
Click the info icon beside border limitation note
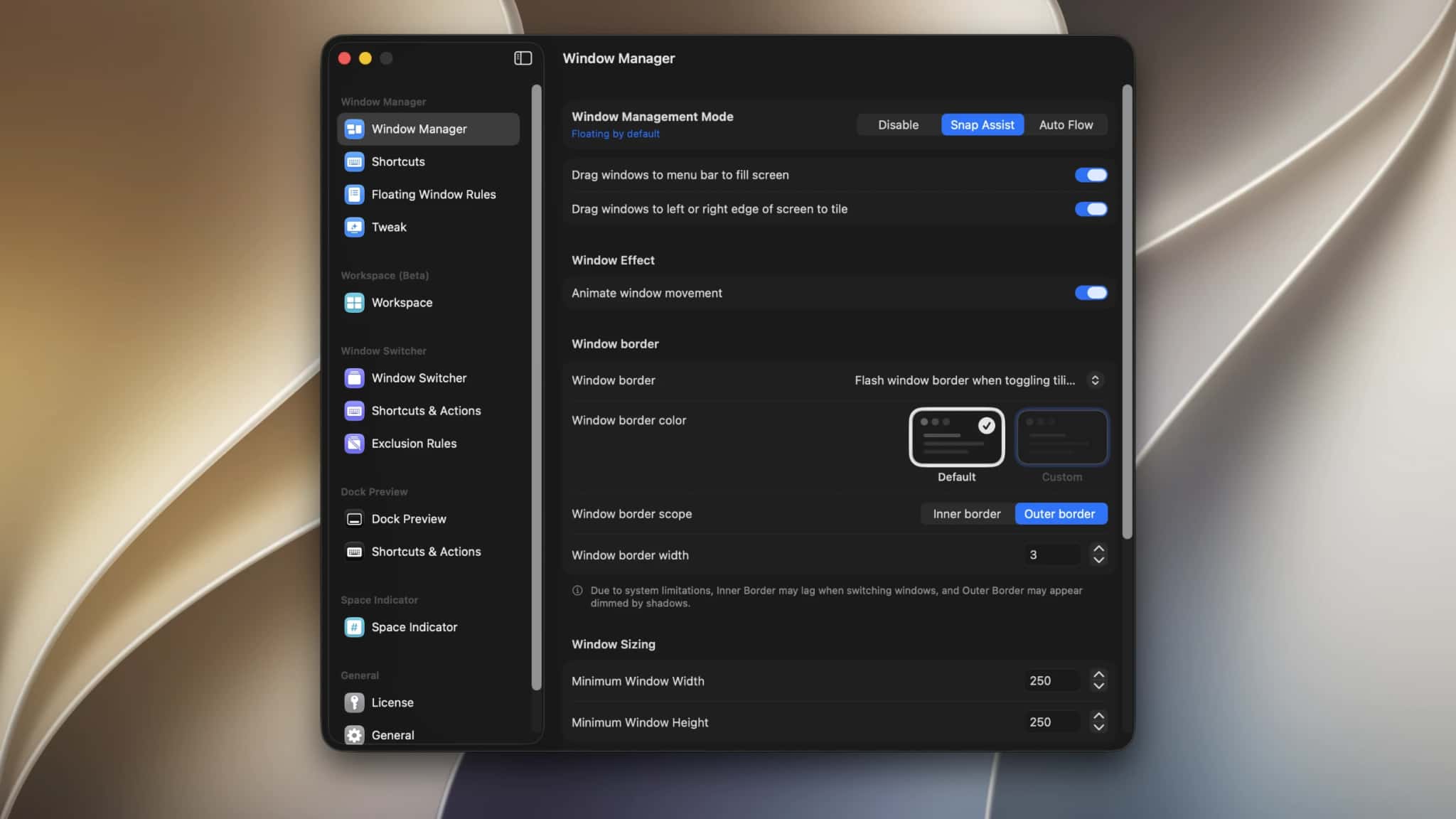coord(577,590)
